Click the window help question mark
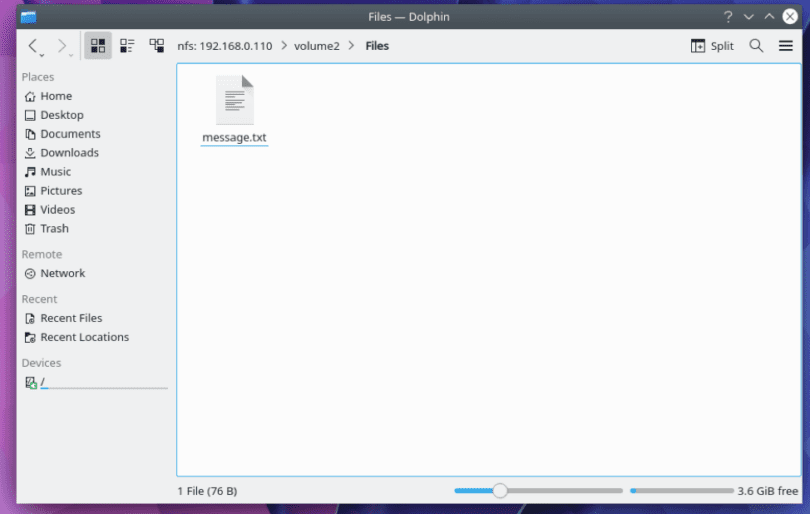 pyautogui.click(x=728, y=17)
